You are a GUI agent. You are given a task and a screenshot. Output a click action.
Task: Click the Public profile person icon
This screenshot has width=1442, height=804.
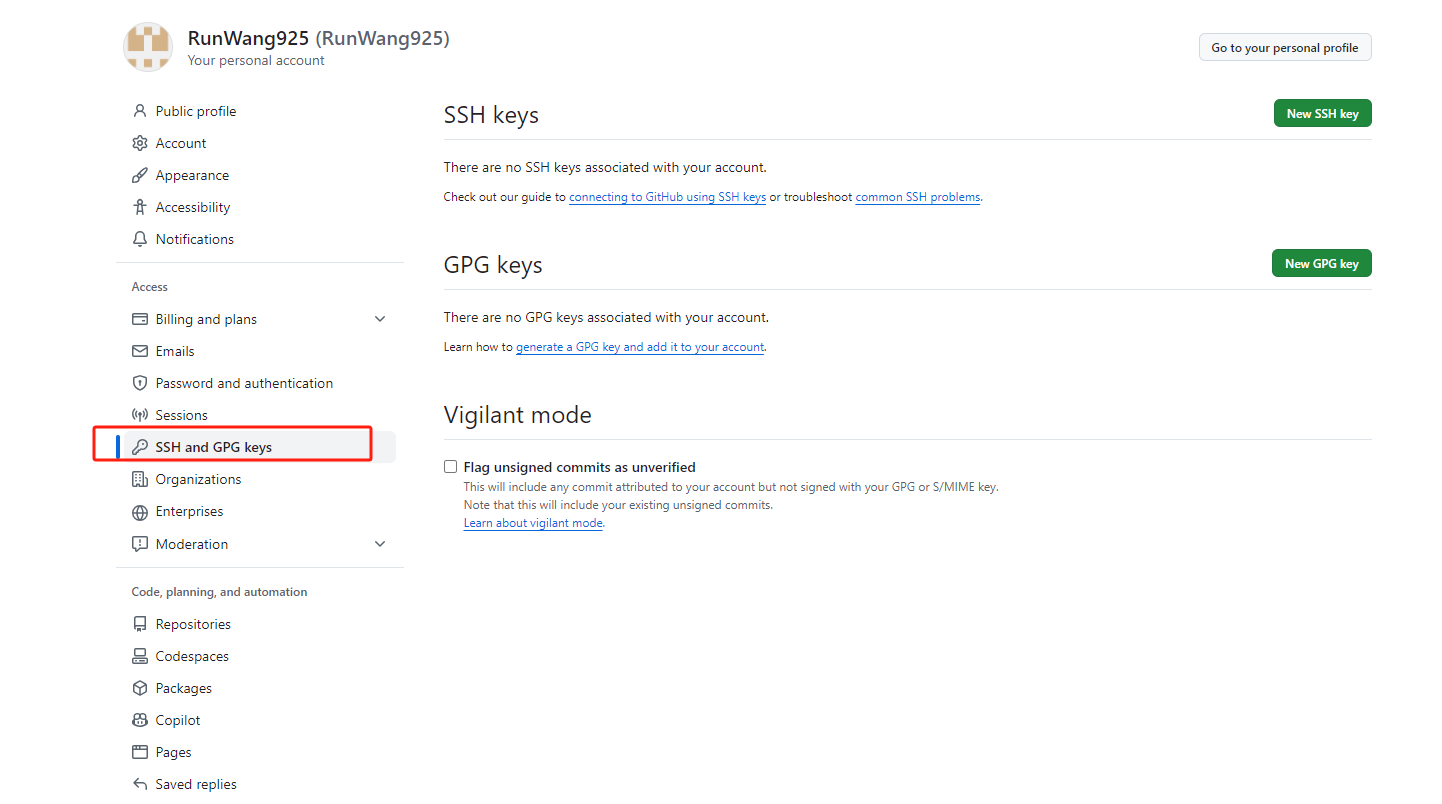[140, 111]
